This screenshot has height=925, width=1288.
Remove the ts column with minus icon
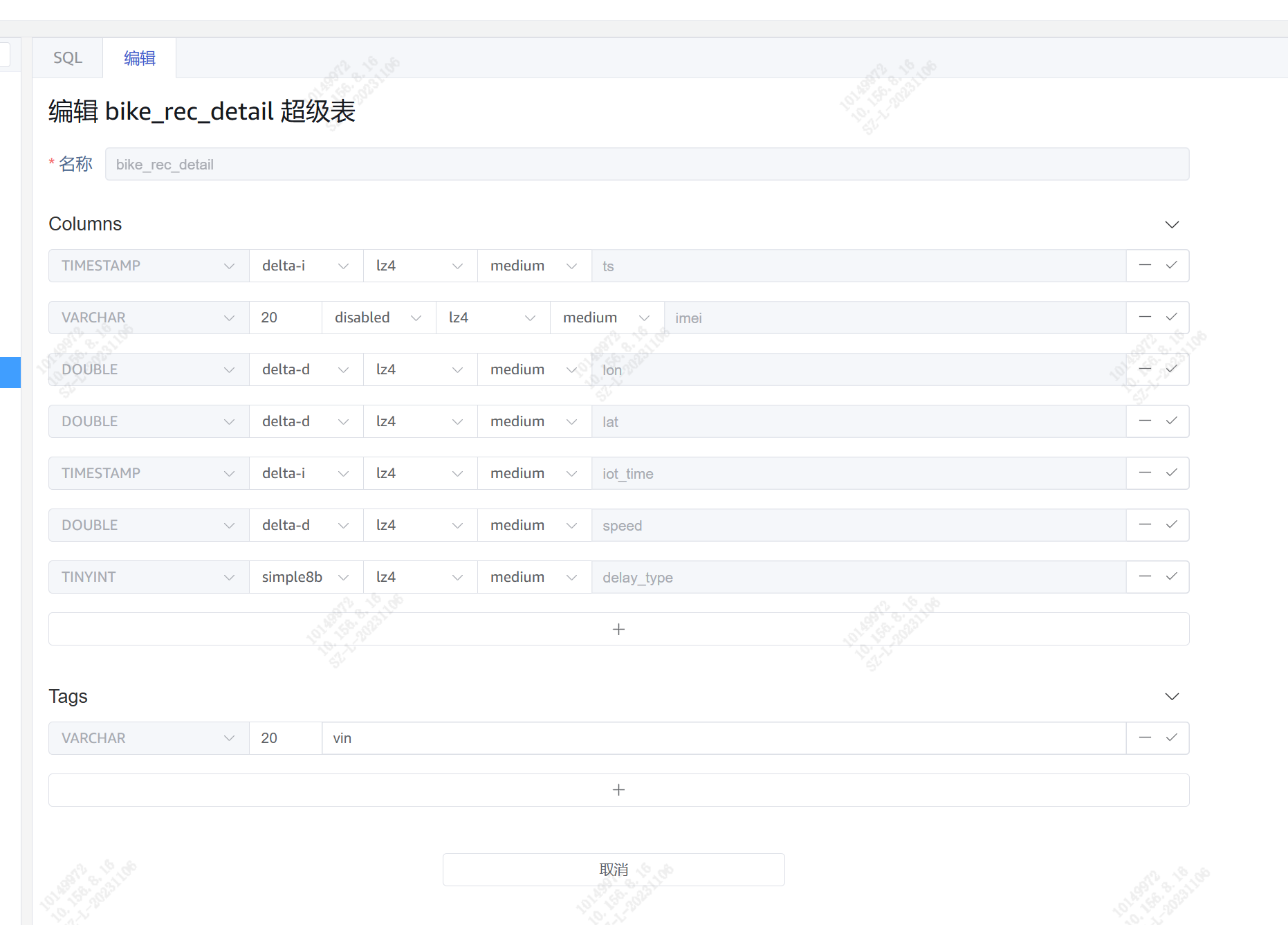tap(1145, 266)
